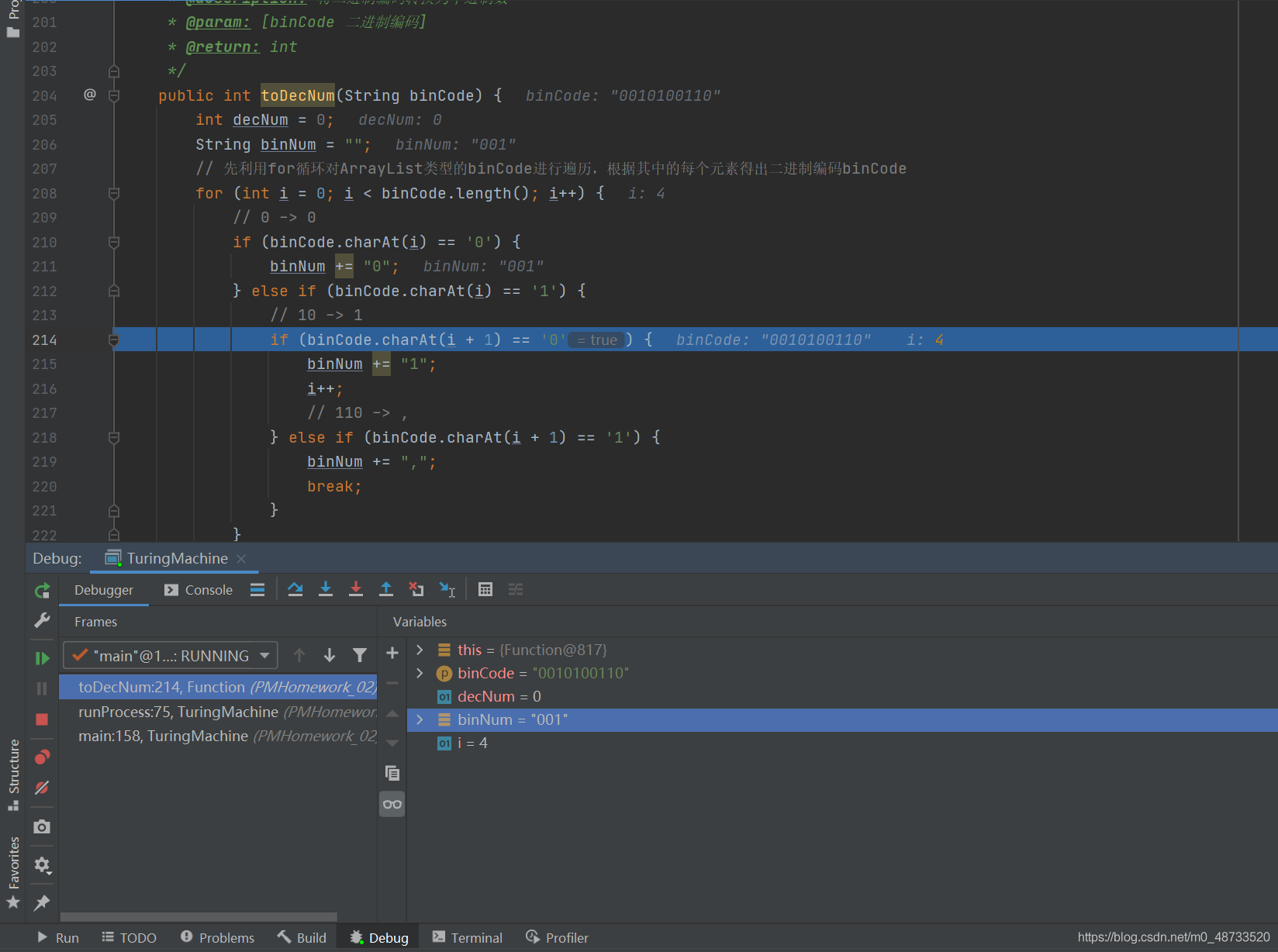Open the Evaluate Expression calculator icon
The height and width of the screenshot is (952, 1278).
485,589
